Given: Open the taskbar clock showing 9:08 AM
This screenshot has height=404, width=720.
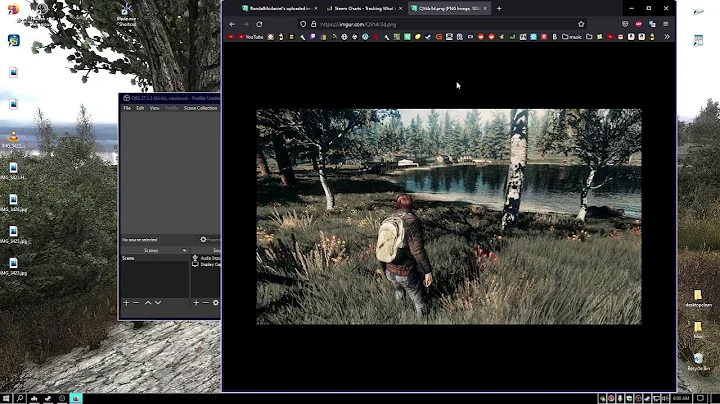Looking at the screenshot, I should tap(681, 398).
